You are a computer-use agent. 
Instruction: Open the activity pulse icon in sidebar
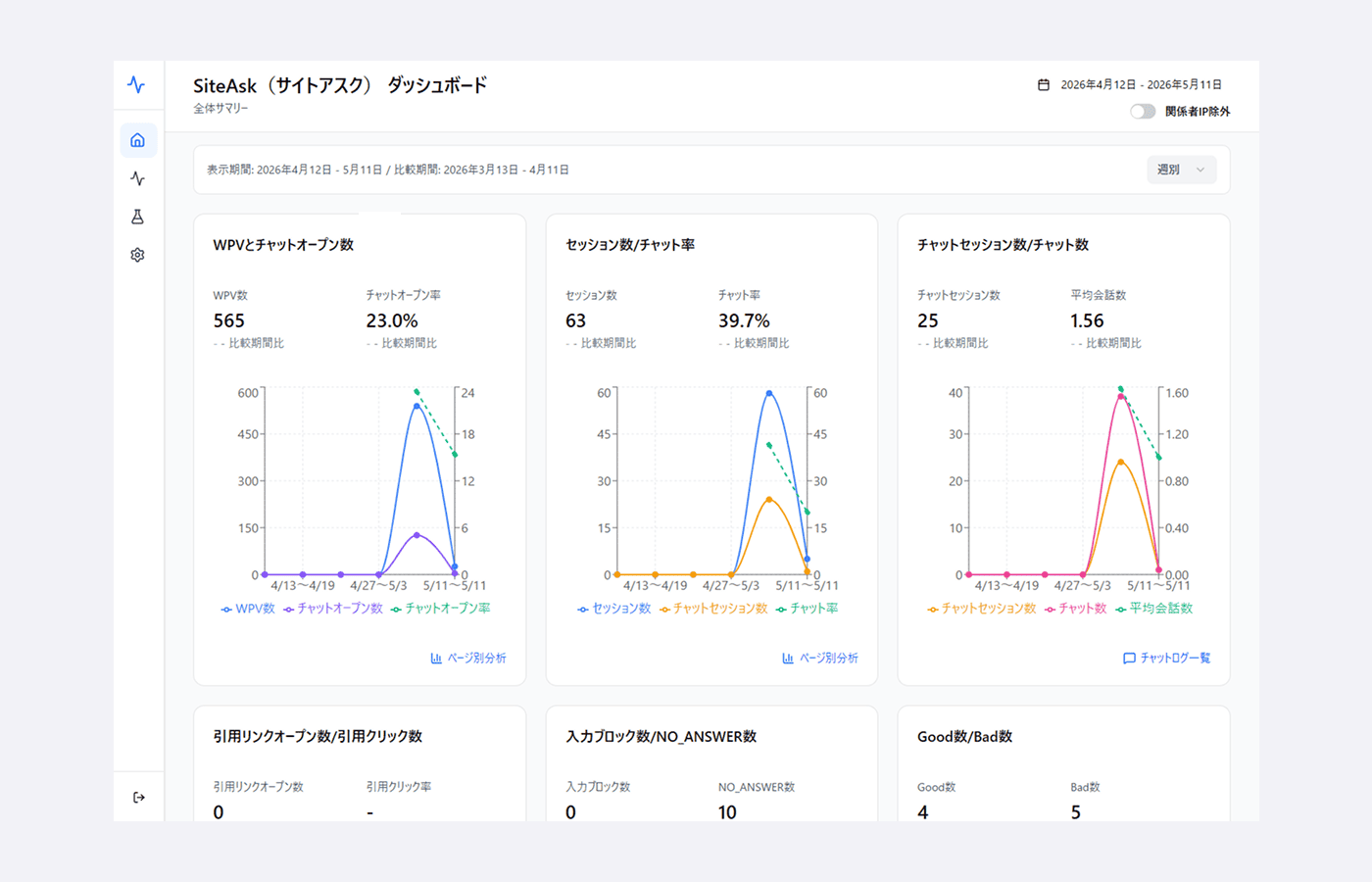(137, 178)
